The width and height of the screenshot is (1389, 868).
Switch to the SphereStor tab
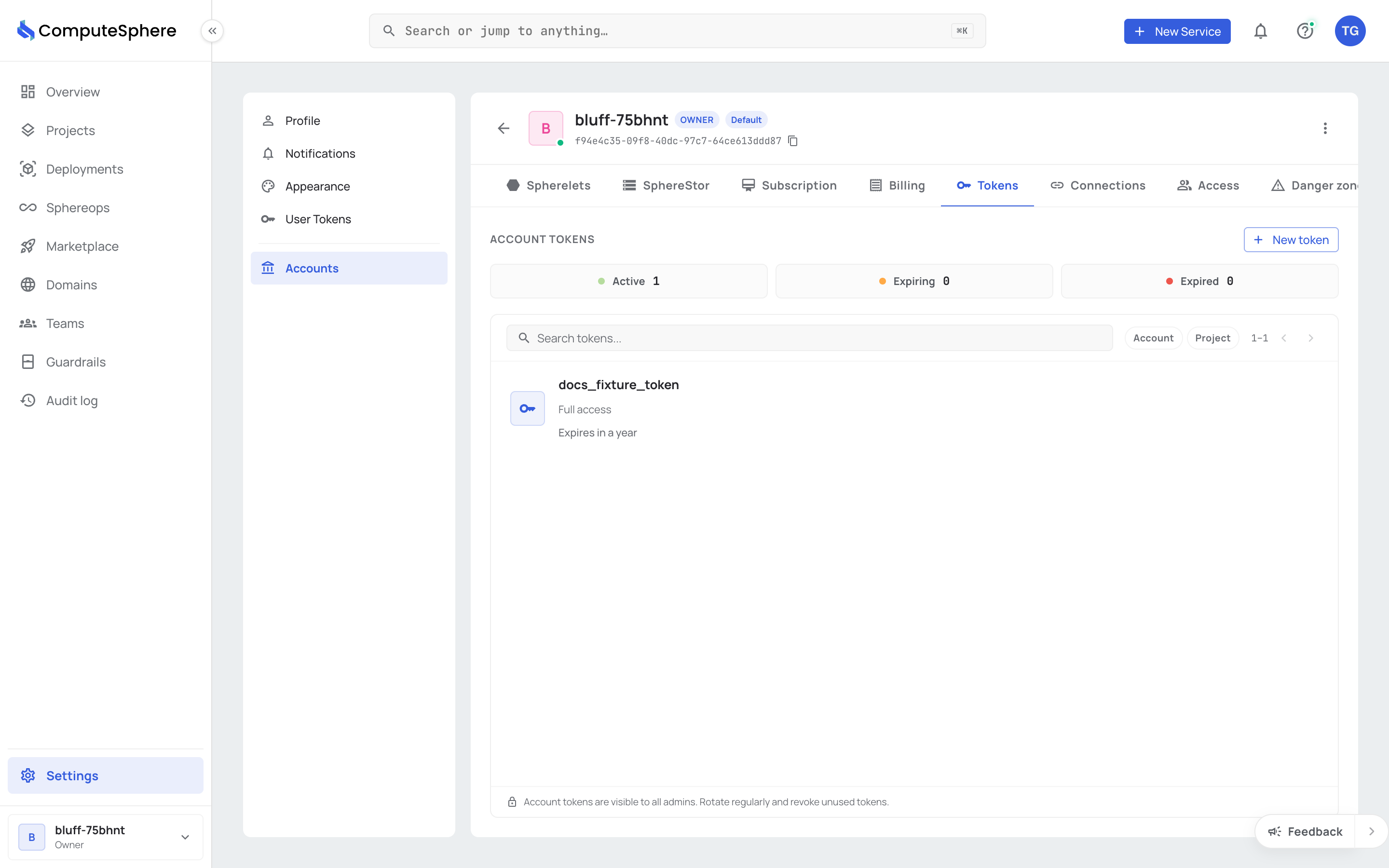point(666,186)
